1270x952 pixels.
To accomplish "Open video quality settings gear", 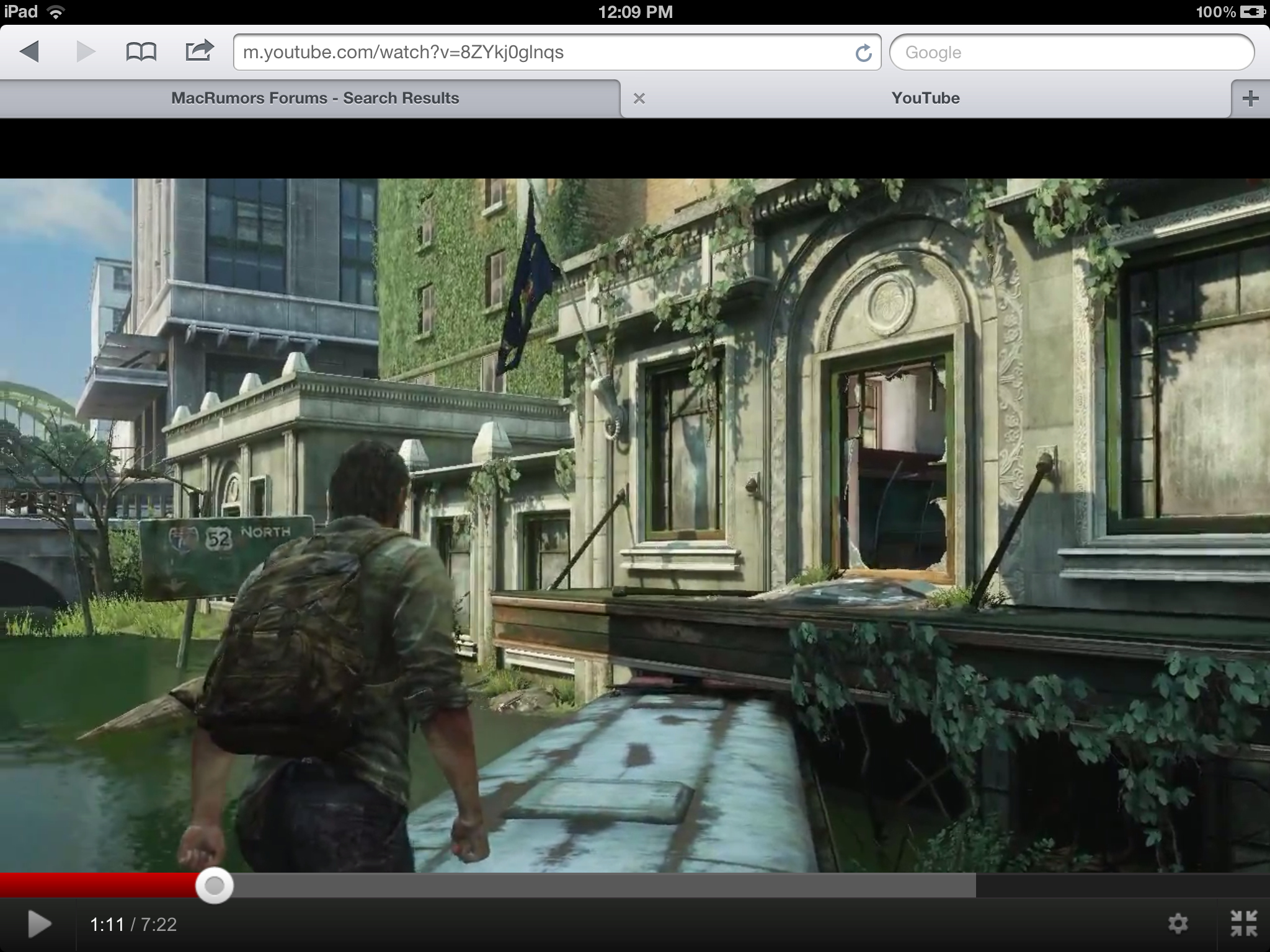I will coord(1178,923).
